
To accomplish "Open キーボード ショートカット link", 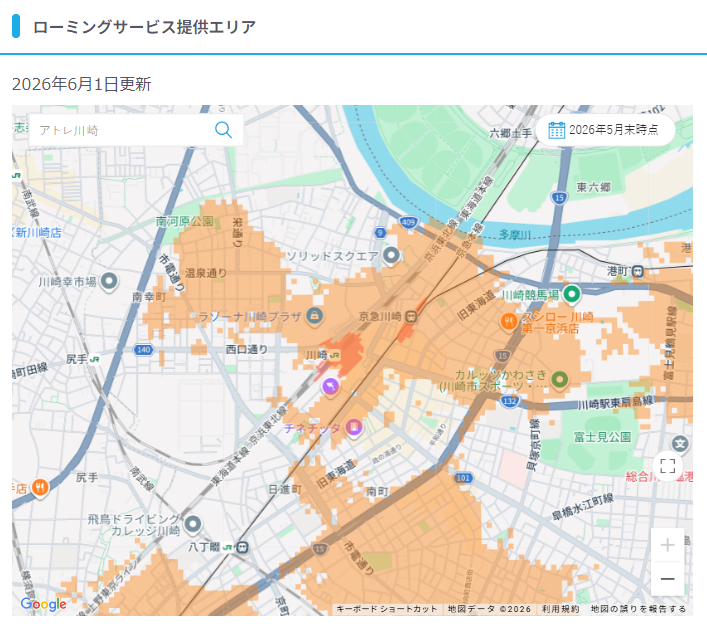I will coord(387,609).
